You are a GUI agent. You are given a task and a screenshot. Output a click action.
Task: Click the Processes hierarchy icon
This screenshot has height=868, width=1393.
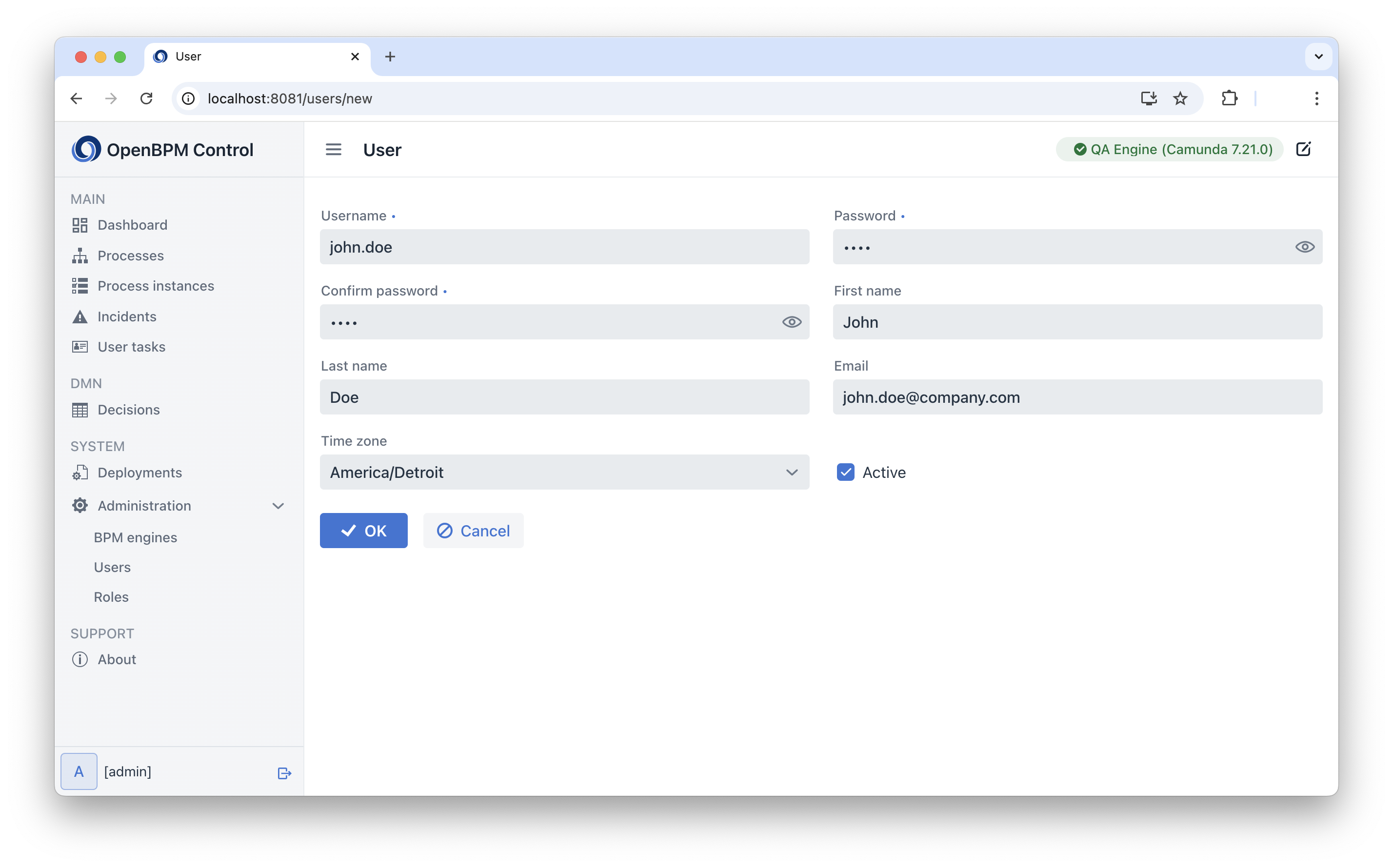[80, 256]
